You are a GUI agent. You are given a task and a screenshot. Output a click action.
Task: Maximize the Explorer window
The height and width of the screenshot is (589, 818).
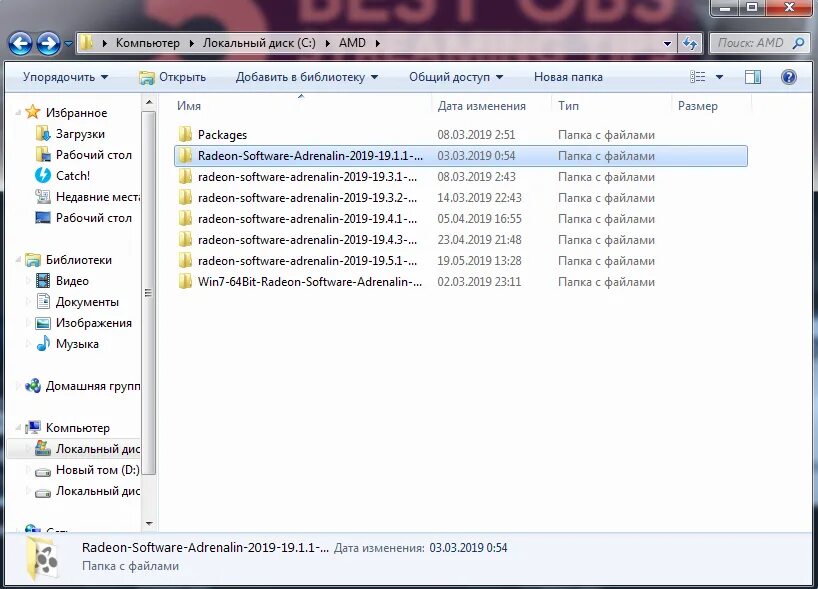tap(752, 7)
